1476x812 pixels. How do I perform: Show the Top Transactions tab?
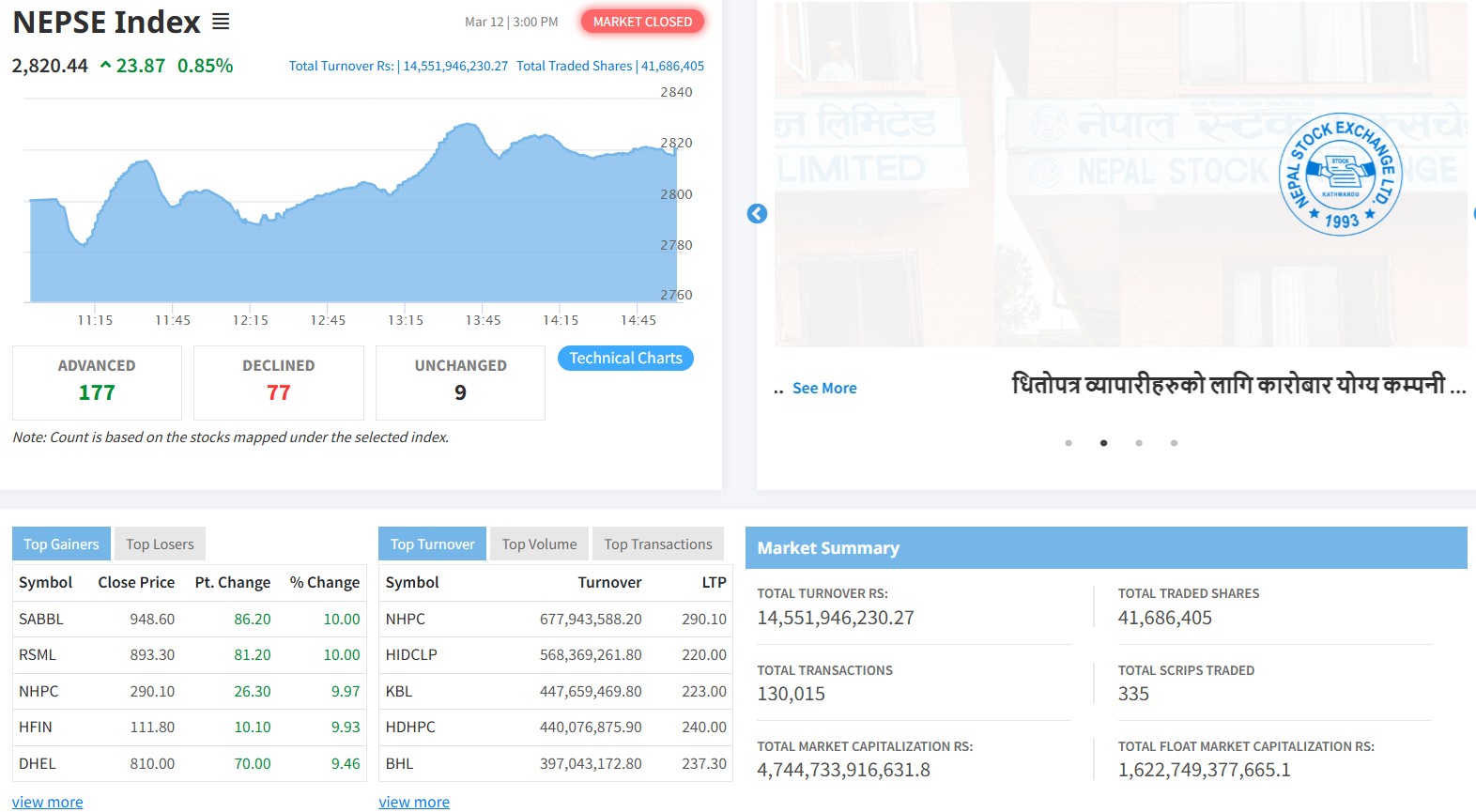pos(658,544)
